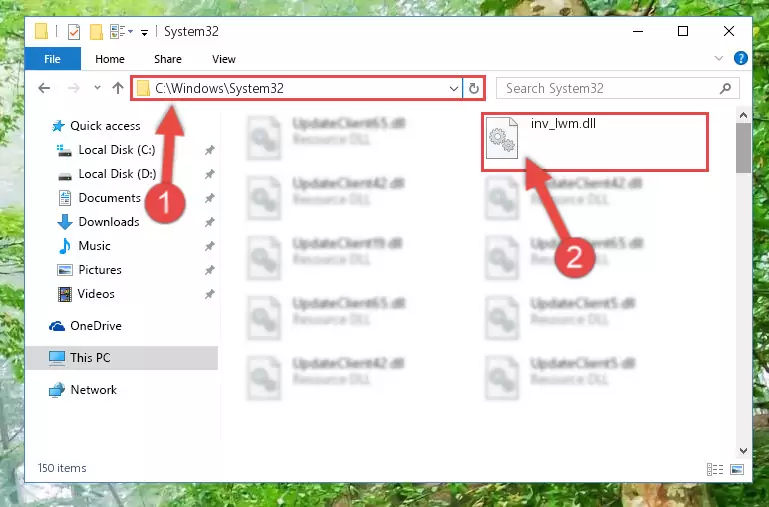Open the Customize Quick Access Toolbar arrow

click(x=144, y=33)
